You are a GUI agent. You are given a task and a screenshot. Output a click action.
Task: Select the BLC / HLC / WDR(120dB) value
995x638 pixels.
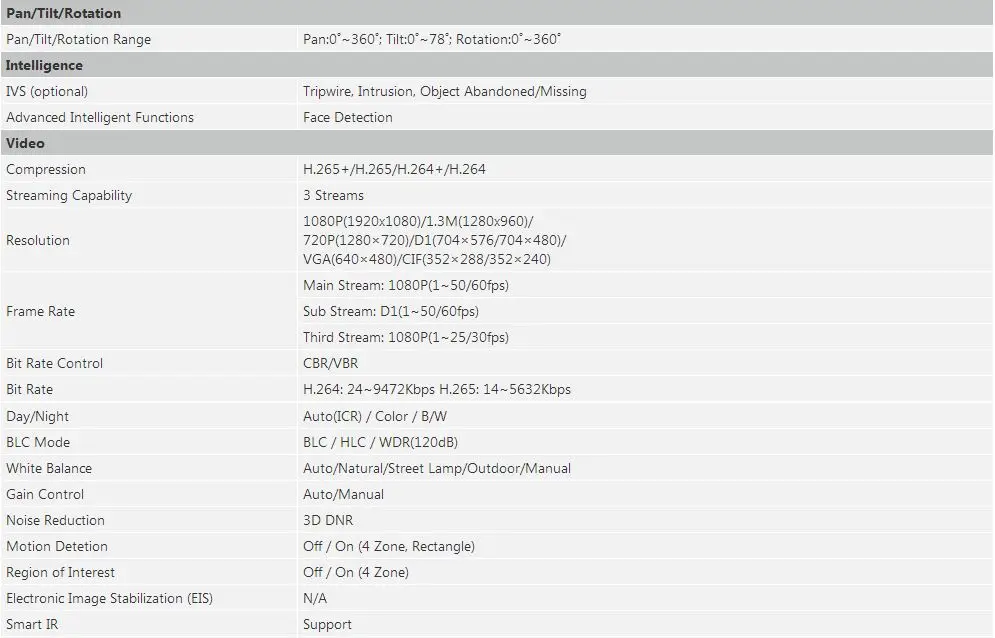[x=380, y=442]
